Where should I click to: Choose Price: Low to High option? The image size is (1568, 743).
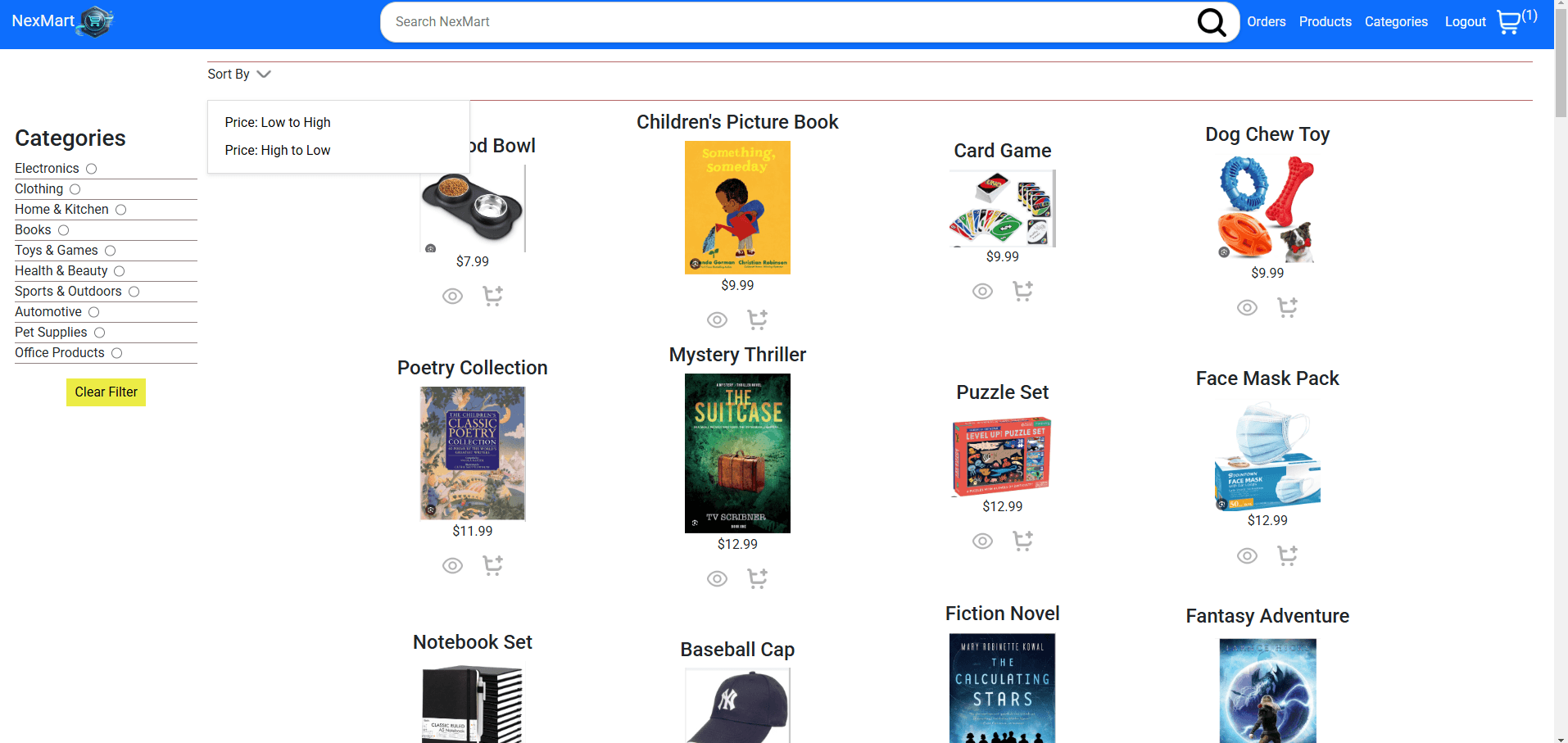tap(278, 123)
